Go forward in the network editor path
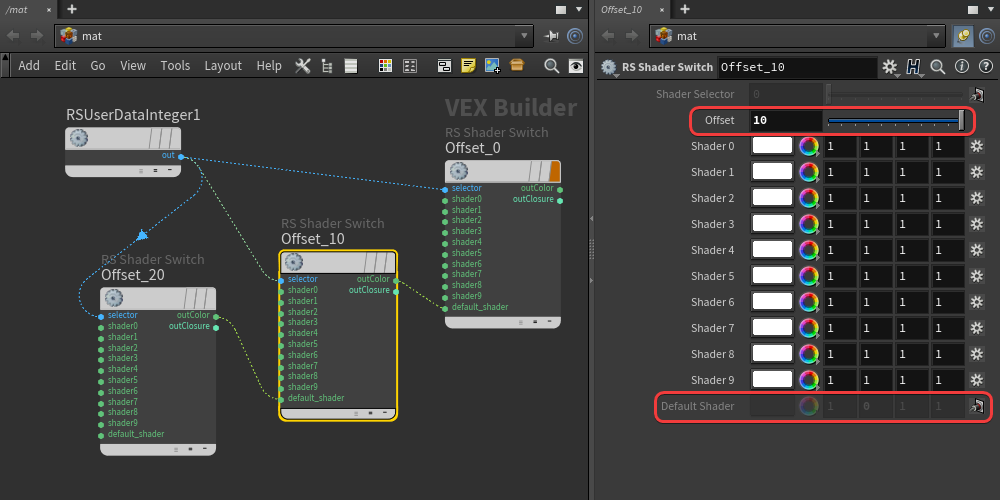The image size is (1000, 500). pos(38,36)
